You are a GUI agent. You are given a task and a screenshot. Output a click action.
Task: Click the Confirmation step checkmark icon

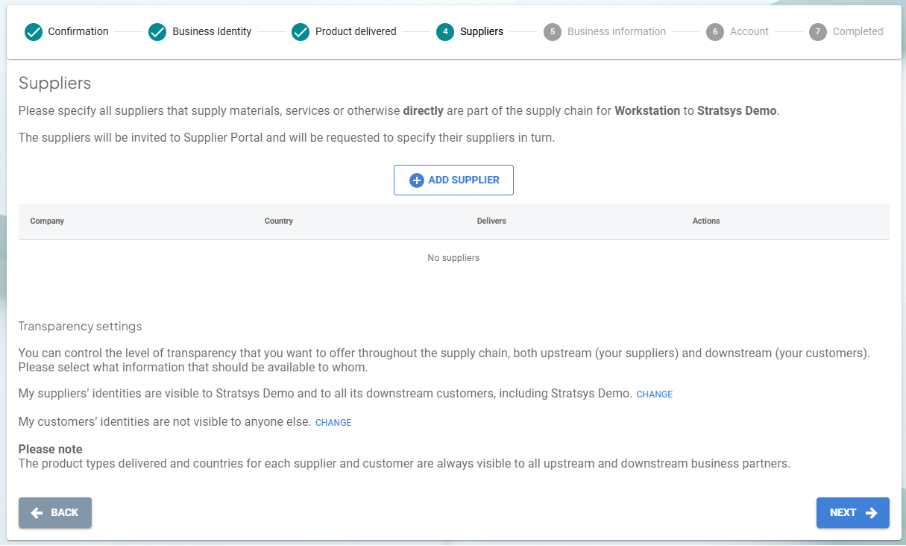pos(33,32)
